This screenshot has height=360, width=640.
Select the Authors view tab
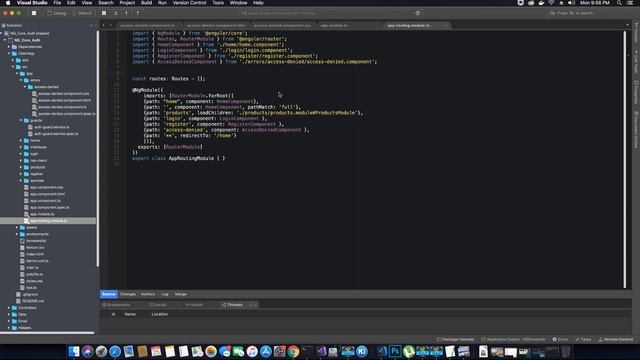pos(148,294)
